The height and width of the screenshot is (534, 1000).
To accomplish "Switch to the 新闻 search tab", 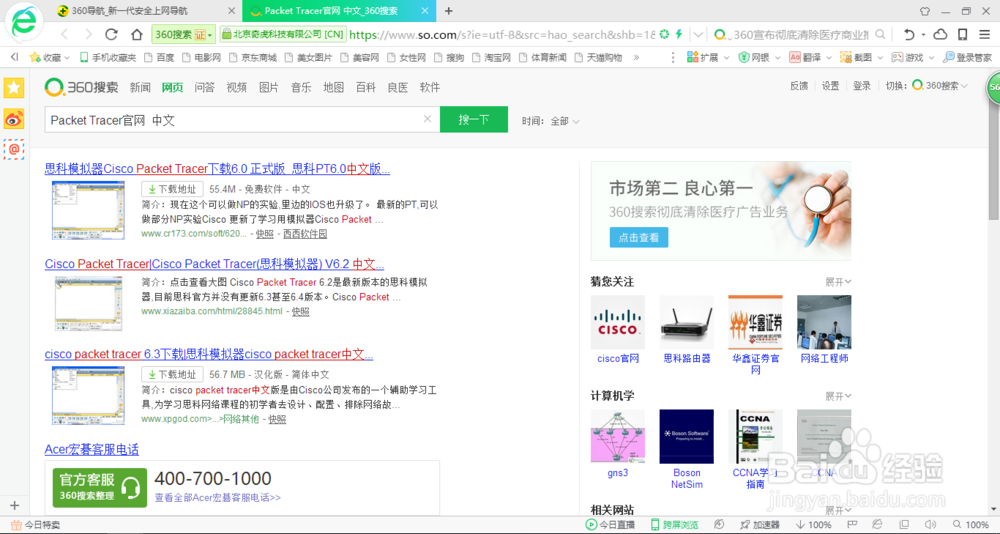I will point(140,87).
